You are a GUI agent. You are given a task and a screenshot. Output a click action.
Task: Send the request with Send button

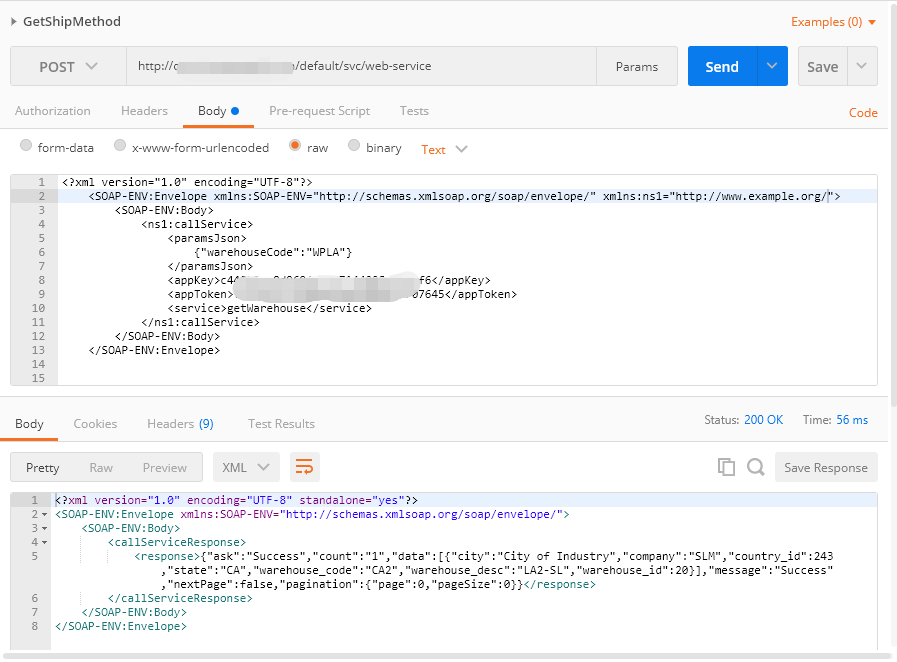[722, 66]
